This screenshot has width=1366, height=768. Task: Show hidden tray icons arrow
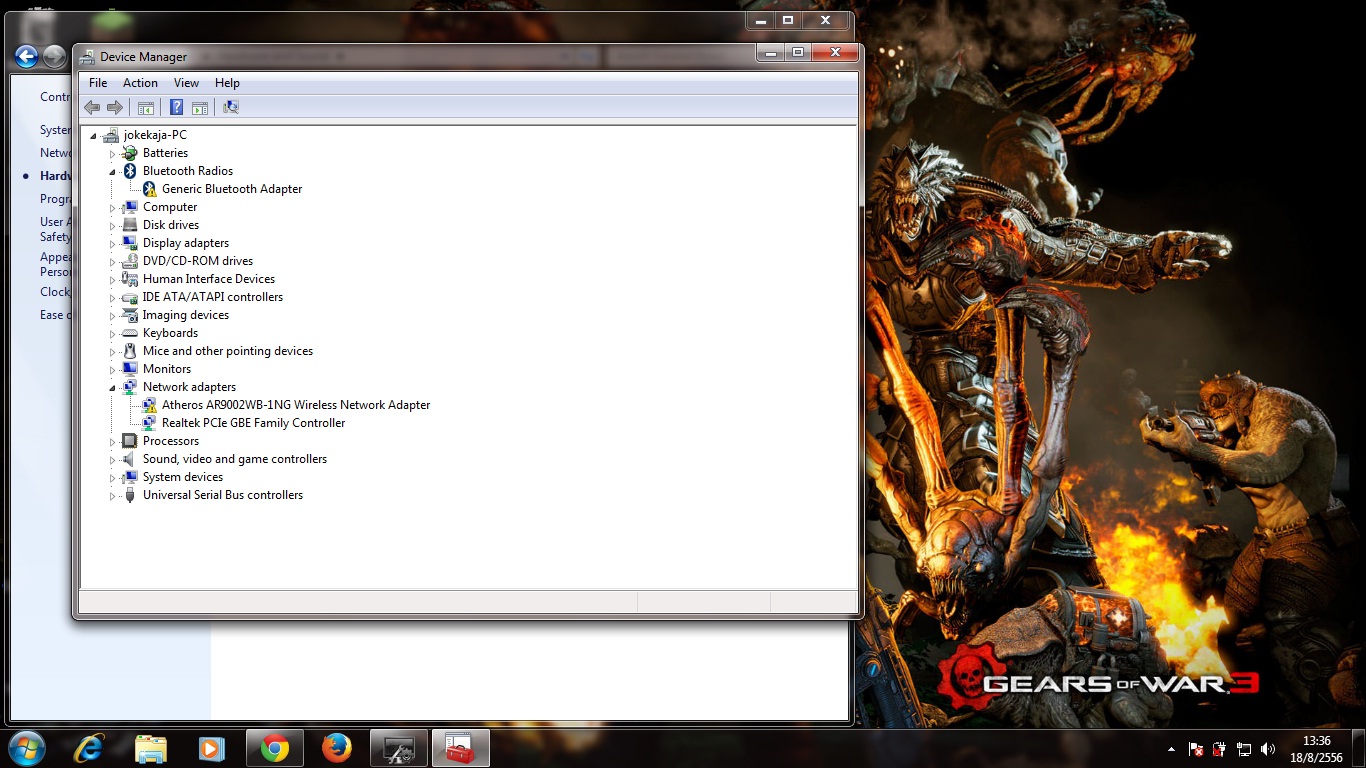[x=1171, y=749]
